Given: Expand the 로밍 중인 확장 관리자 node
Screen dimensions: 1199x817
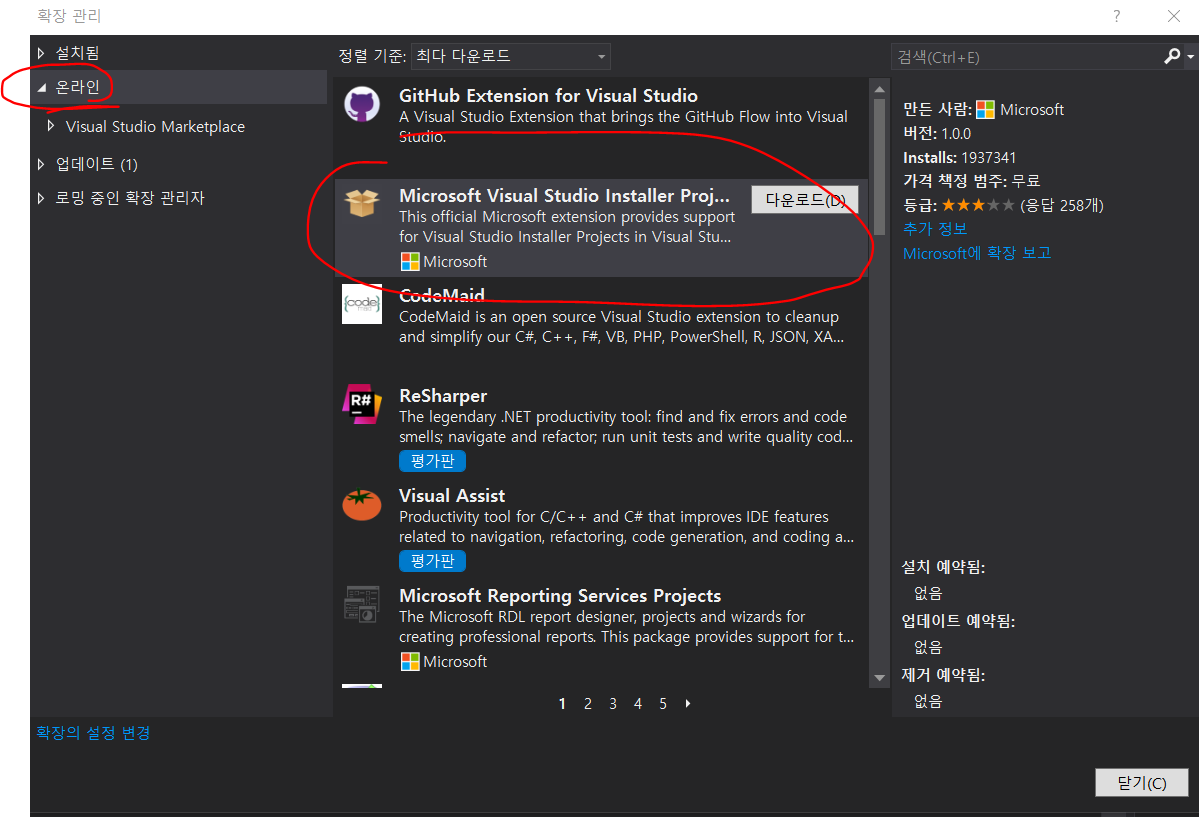Looking at the screenshot, I should [x=41, y=198].
